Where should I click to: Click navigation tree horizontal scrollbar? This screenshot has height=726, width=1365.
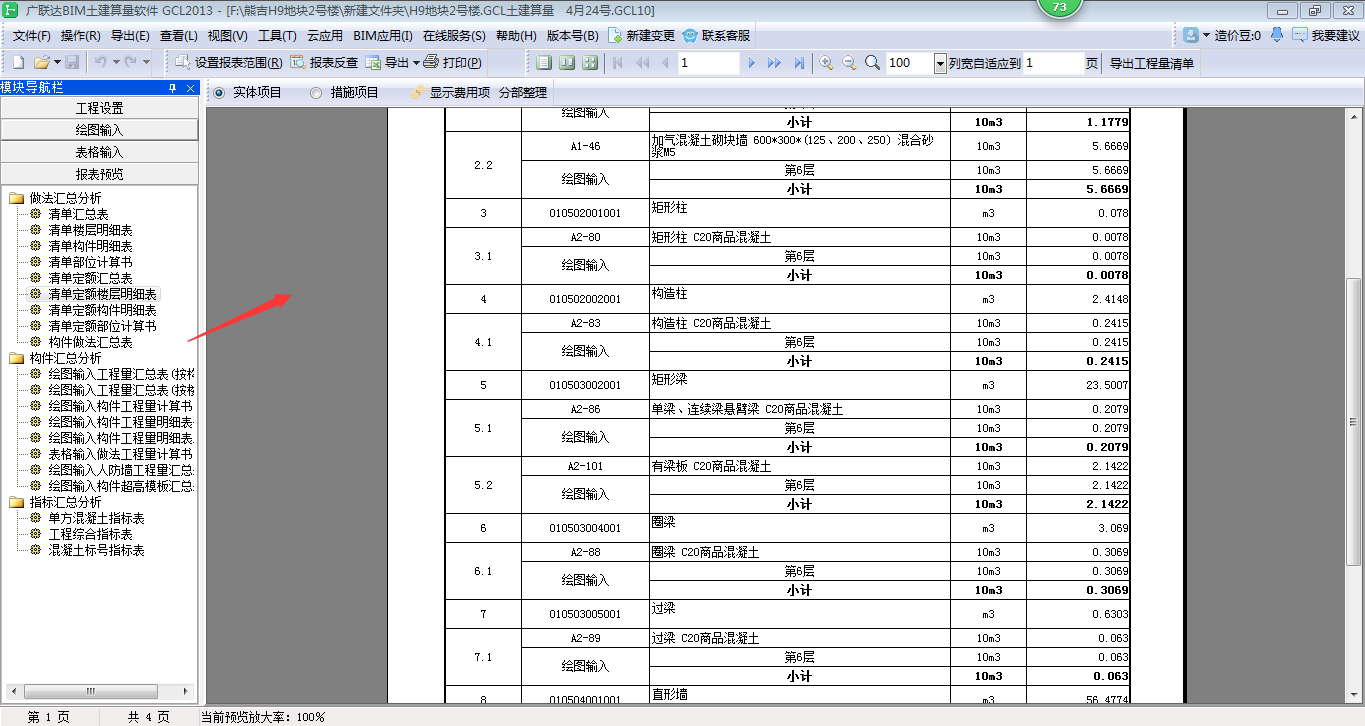click(x=89, y=691)
